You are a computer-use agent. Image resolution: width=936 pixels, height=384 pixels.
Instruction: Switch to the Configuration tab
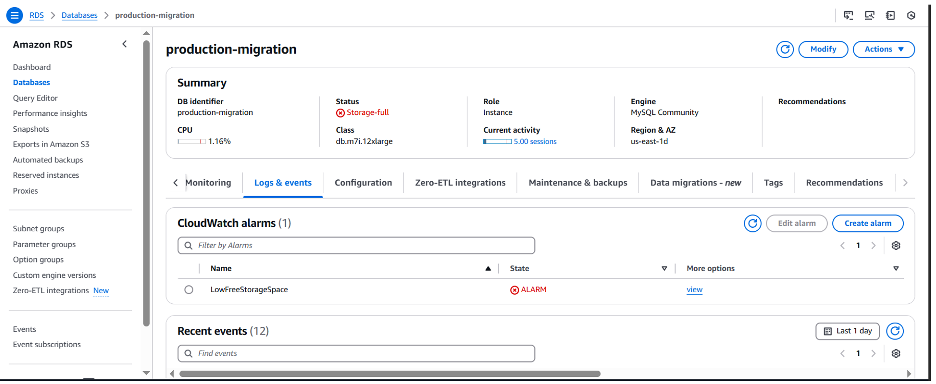coord(363,183)
